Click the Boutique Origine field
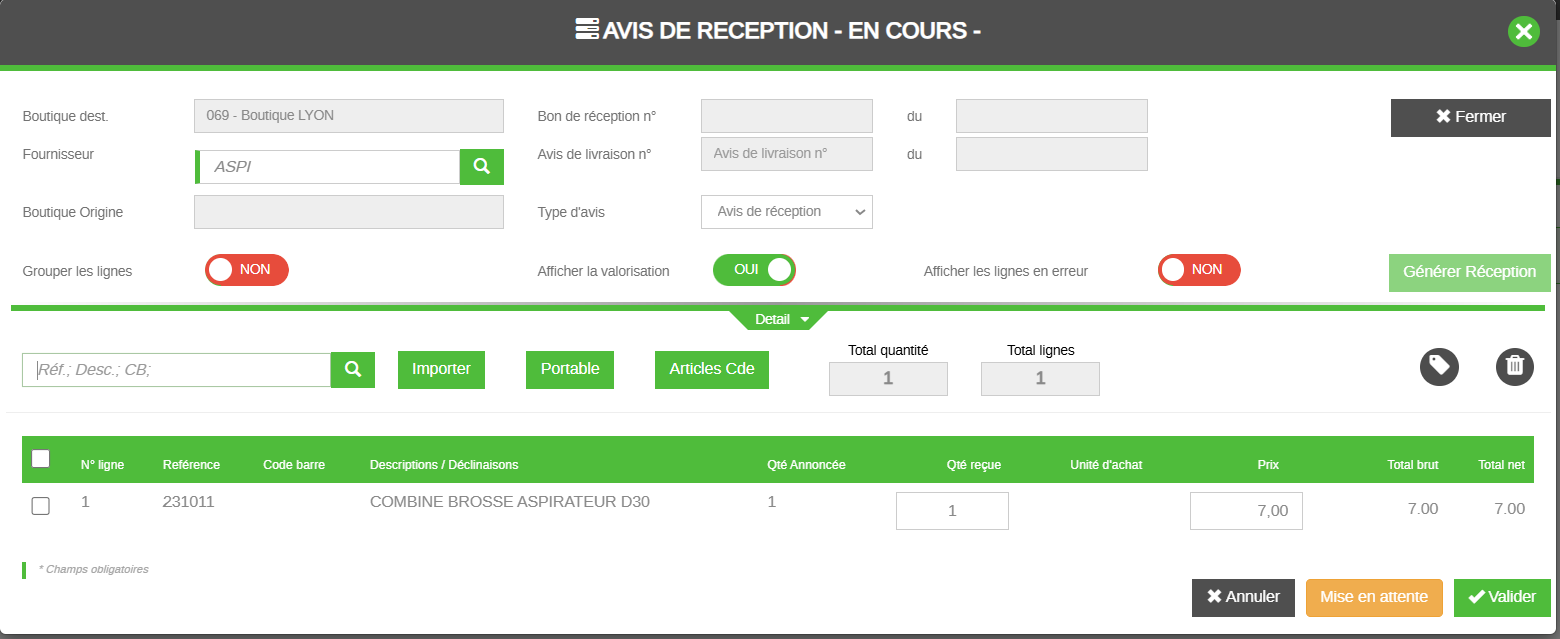Viewport: 1560px width, 639px height. (349, 212)
